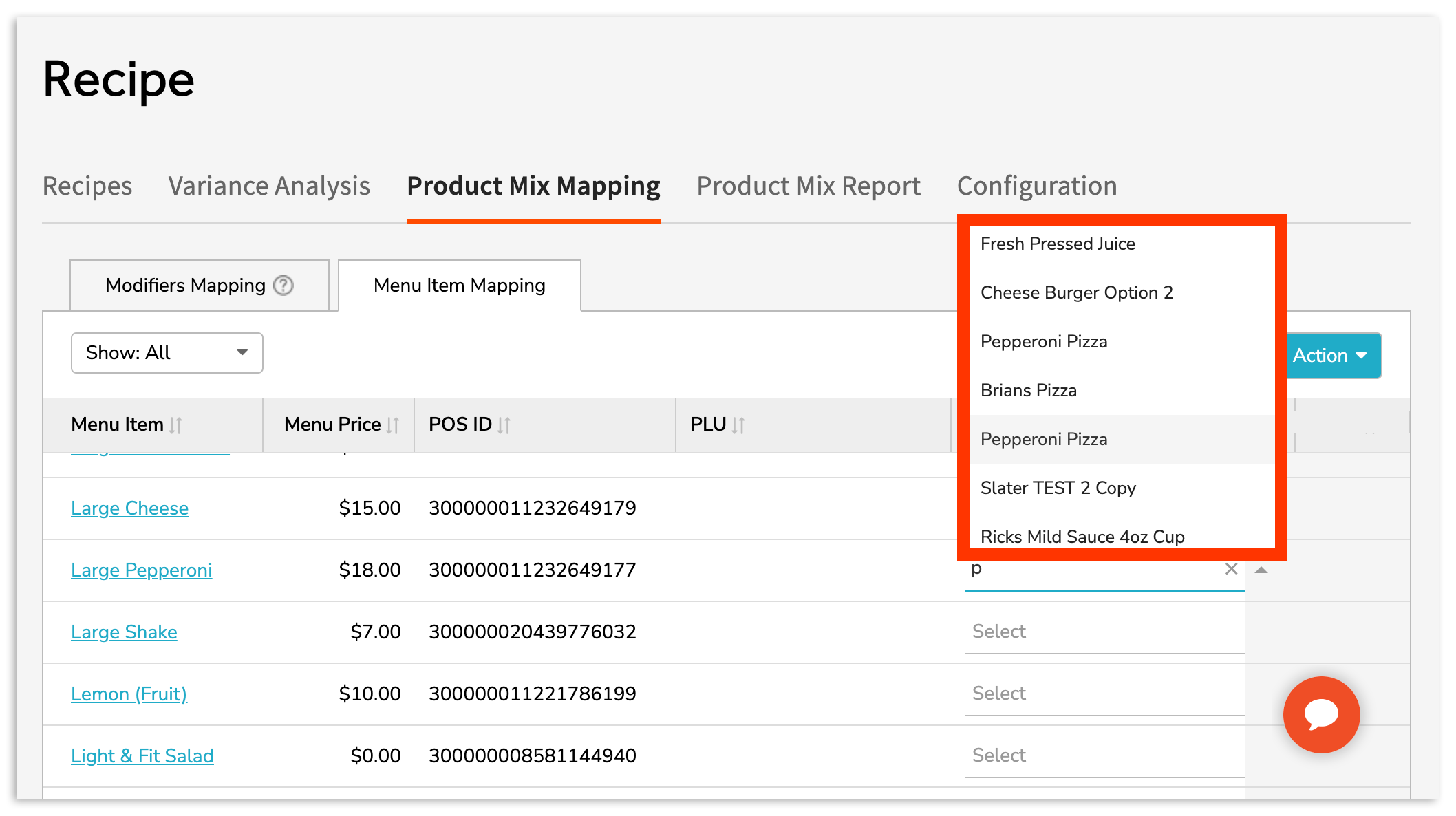Viewport: 1456px width, 816px height.
Task: Sort by the POS ID column
Action: pyautogui.click(x=504, y=425)
